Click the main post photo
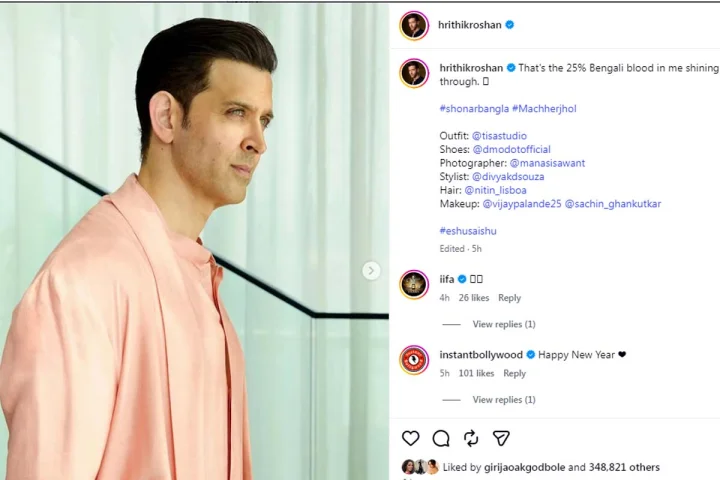 (x=194, y=241)
